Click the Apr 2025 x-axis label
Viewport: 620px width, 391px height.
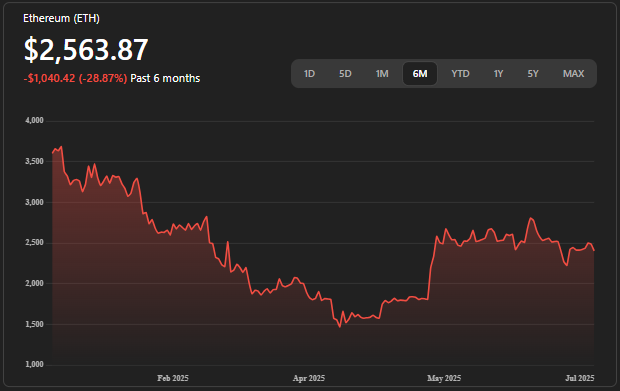[x=309, y=378]
